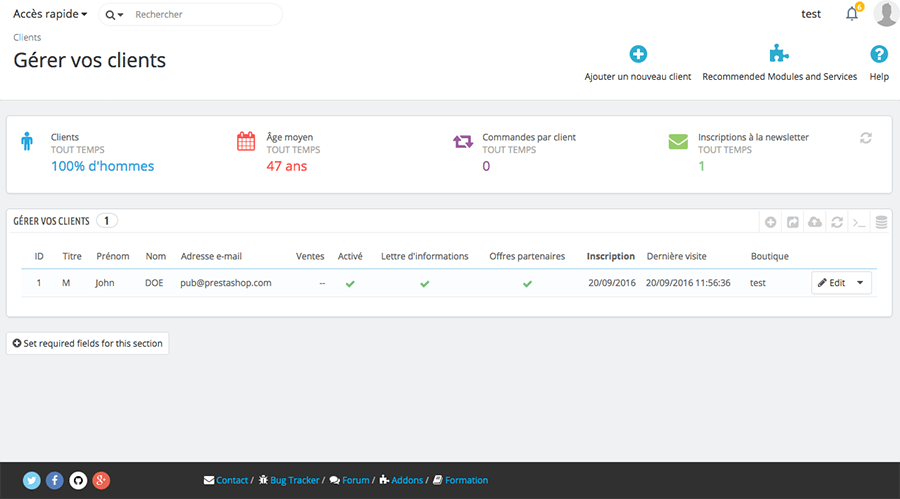Image resolution: width=900 pixels, height=499 pixels.
Task: Refresh the statistics panel with the refresh icon
Action: (x=866, y=138)
